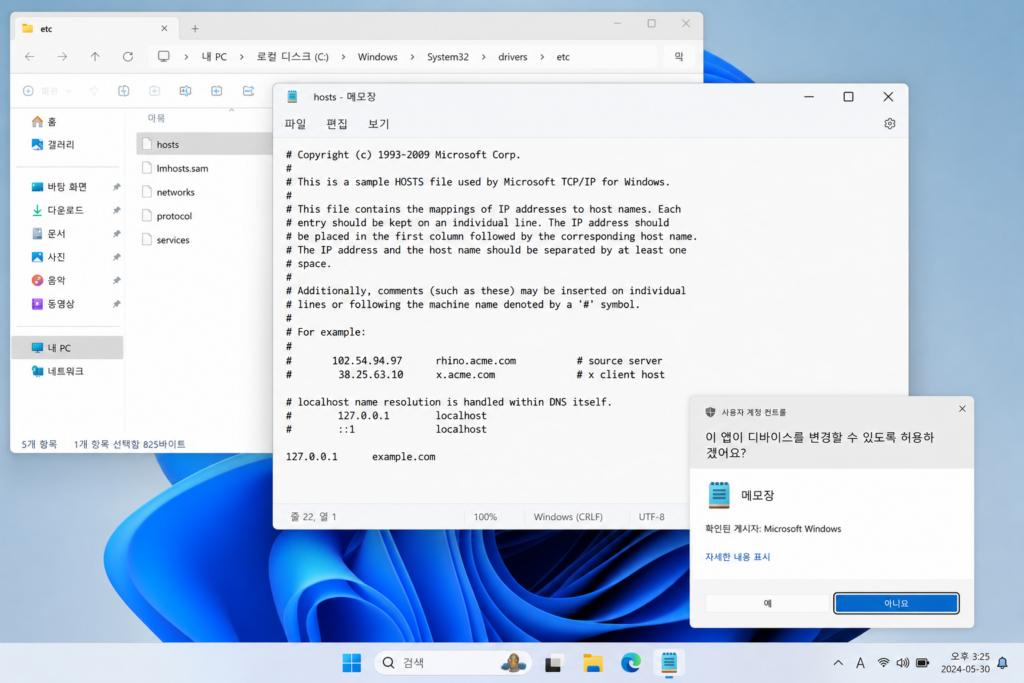Click the 127.0.0.1 example.com line in Notepad
This screenshot has height=683, width=1024.
point(360,456)
